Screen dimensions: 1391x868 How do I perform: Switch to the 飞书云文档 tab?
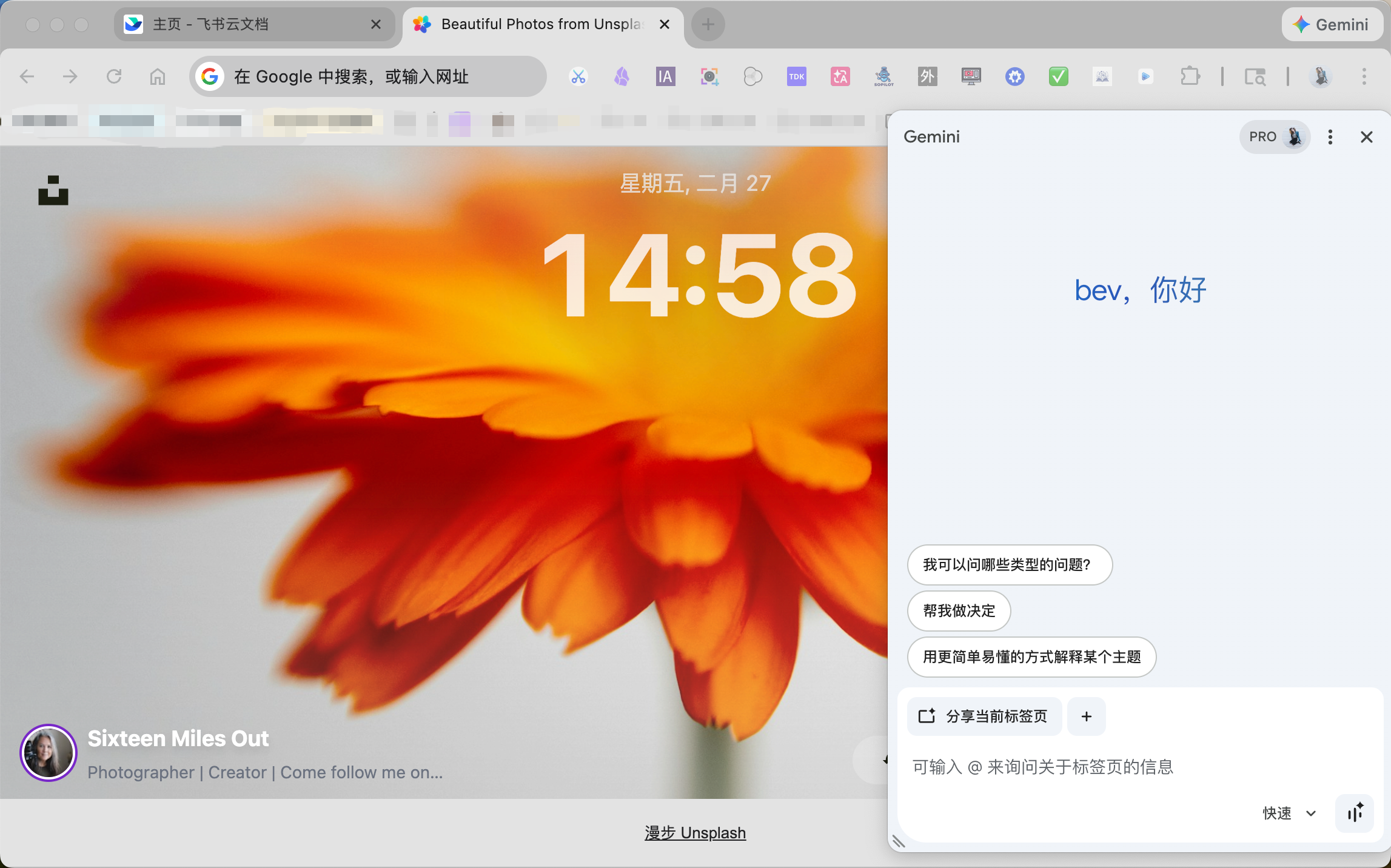click(x=243, y=24)
